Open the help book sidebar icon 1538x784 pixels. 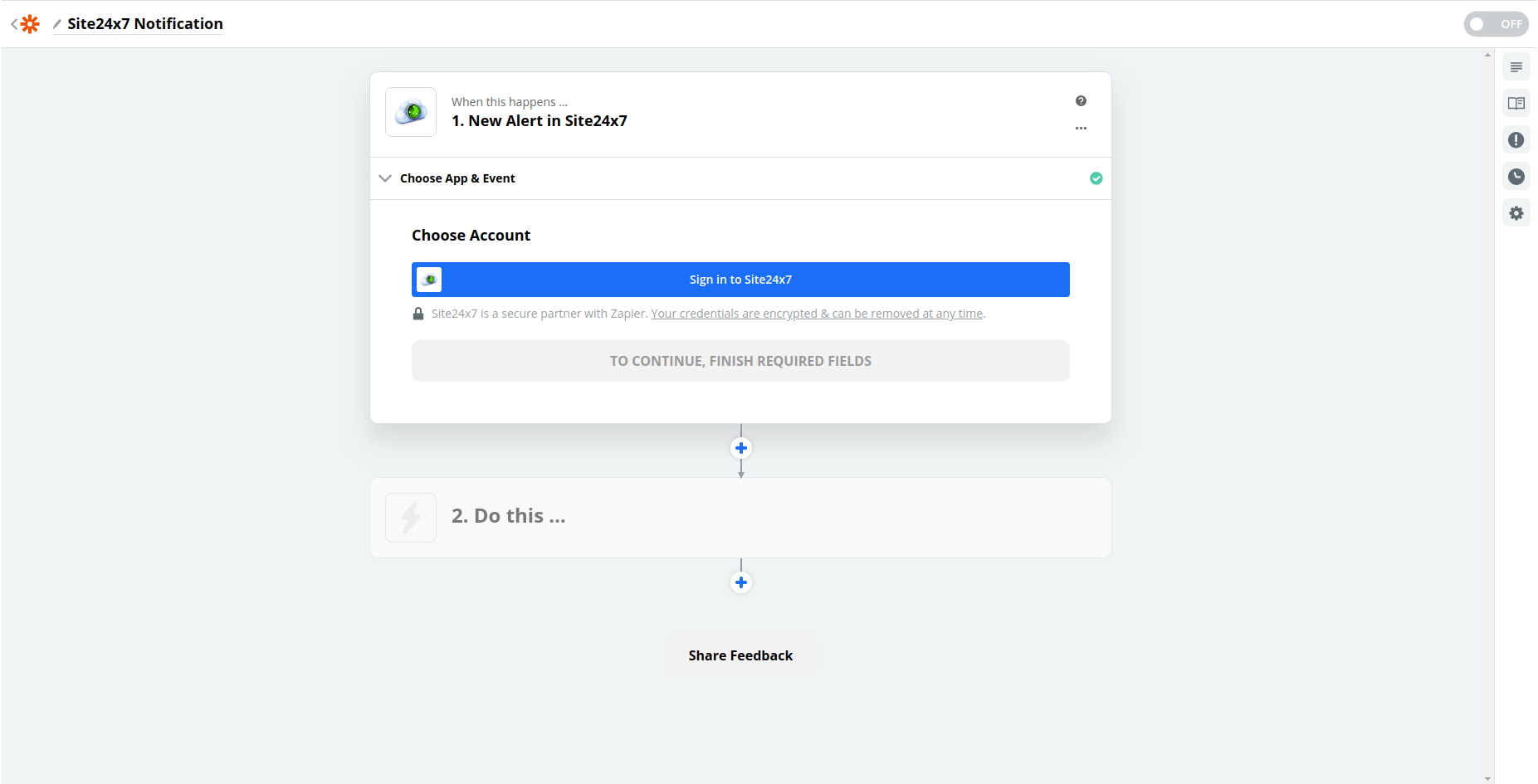click(x=1516, y=104)
